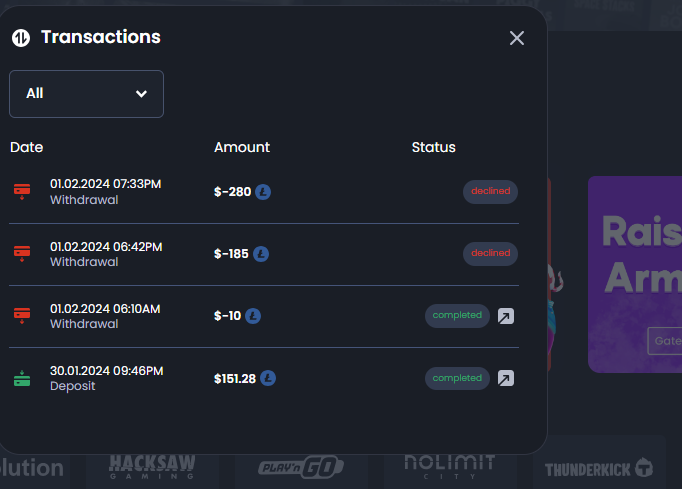Click Litecoin icon next to $-280
682x489 pixels.
(263, 191)
